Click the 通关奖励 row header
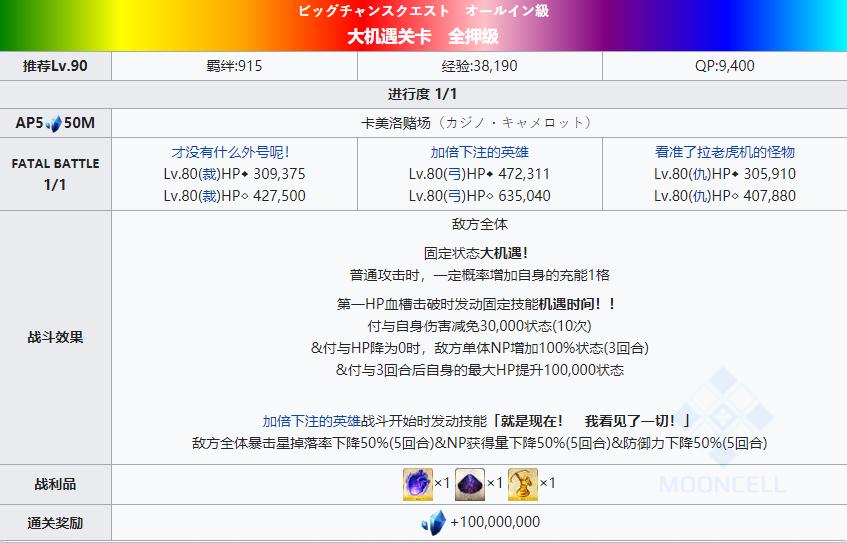 click(55, 522)
